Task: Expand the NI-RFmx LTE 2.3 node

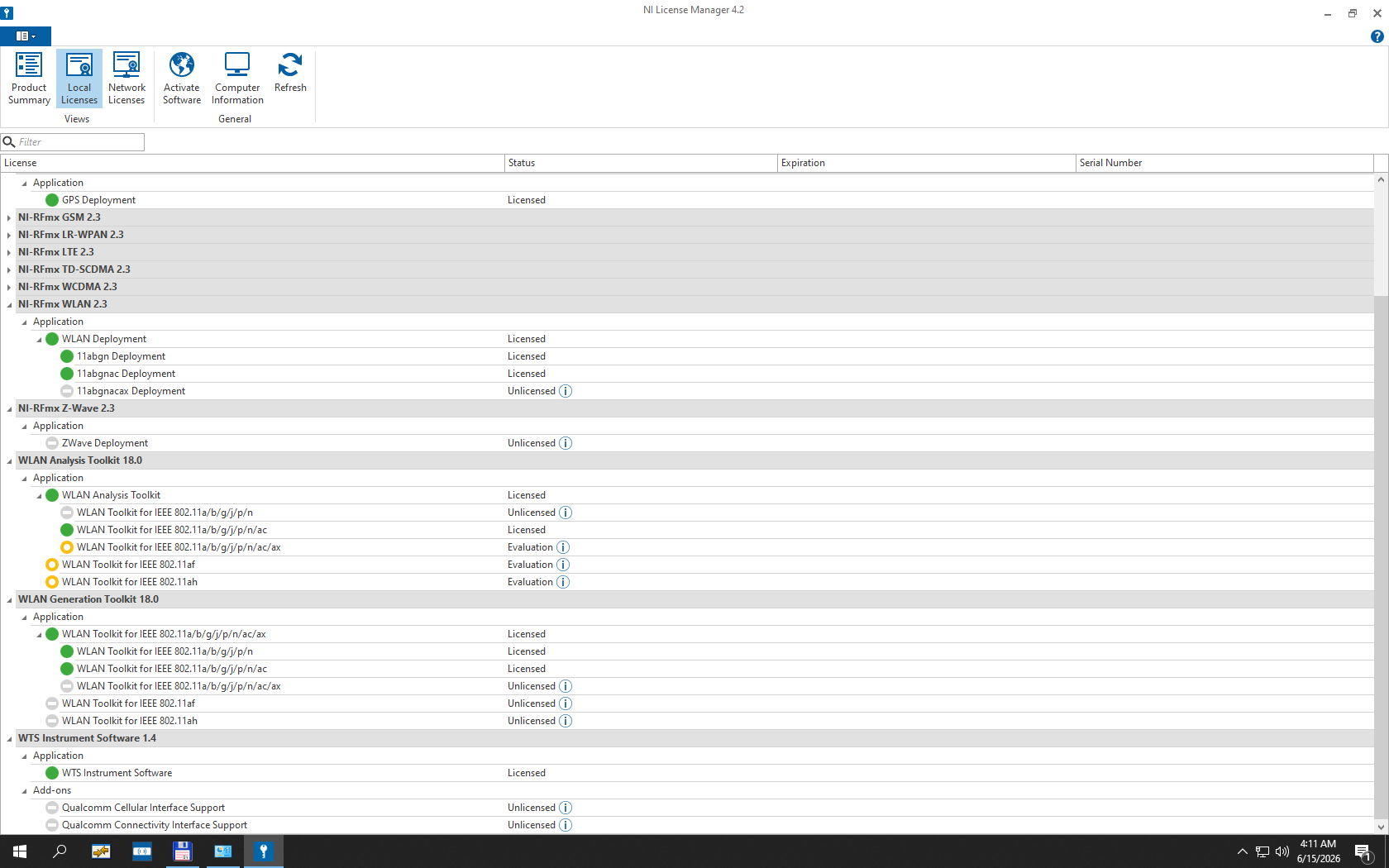Action: 9,253
